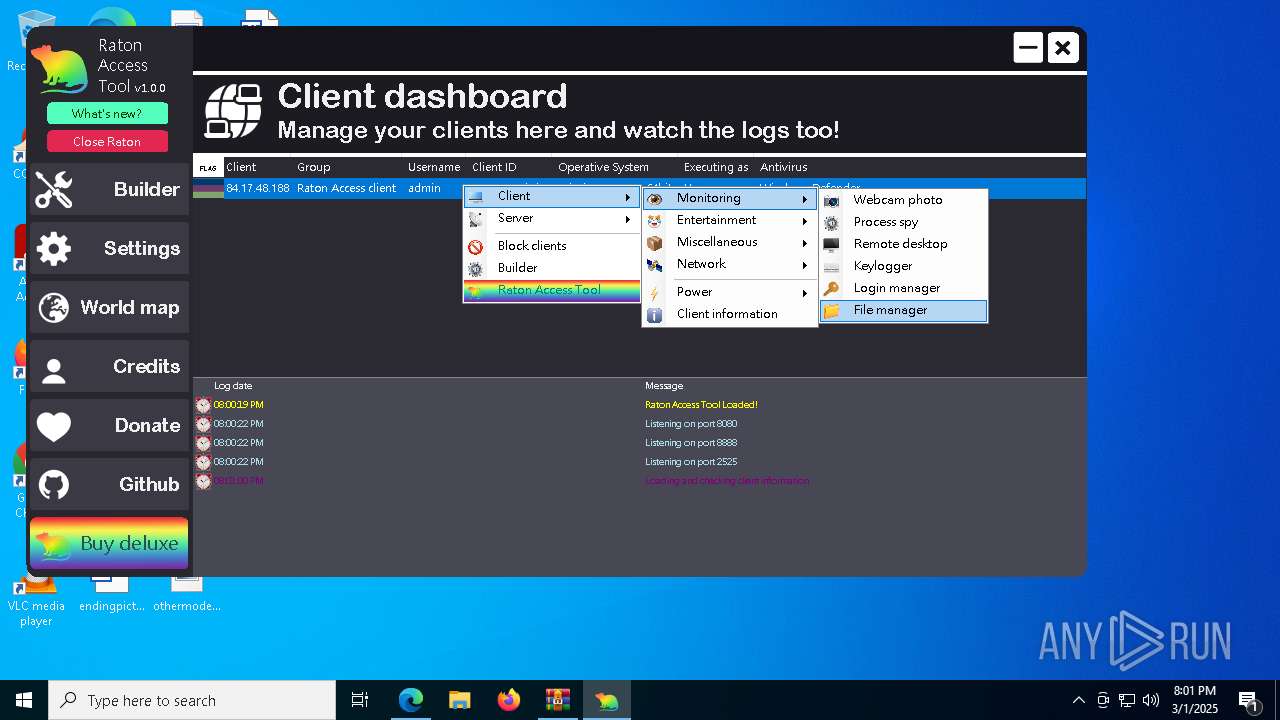Viewport: 1280px width, 720px height.
Task: Select Block clients in the context menu
Action: click(x=551, y=246)
